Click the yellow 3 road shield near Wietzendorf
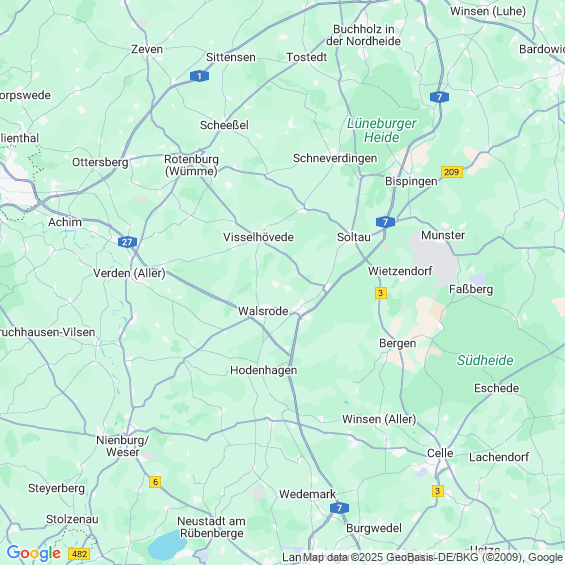Screen dimensions: 565x565 pyautogui.click(x=381, y=293)
